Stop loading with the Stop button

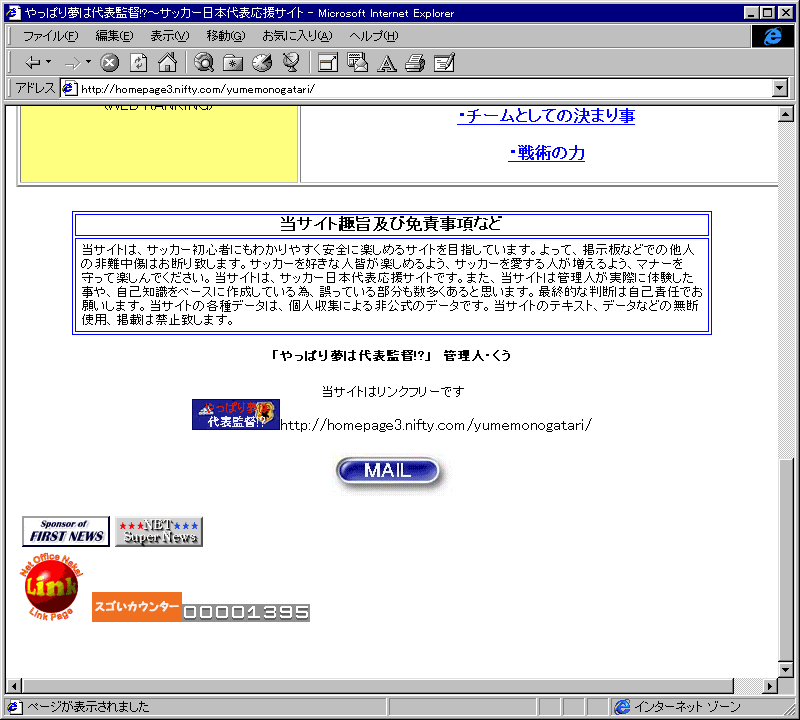click(109, 63)
